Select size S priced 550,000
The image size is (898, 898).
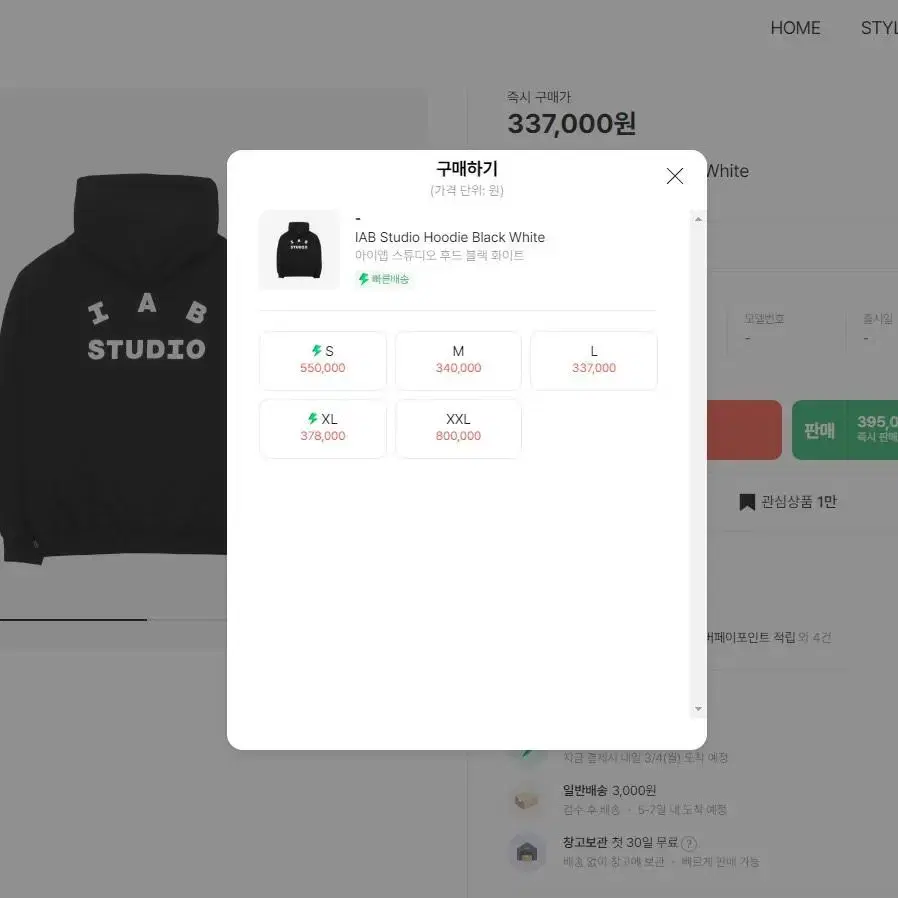pos(322,360)
